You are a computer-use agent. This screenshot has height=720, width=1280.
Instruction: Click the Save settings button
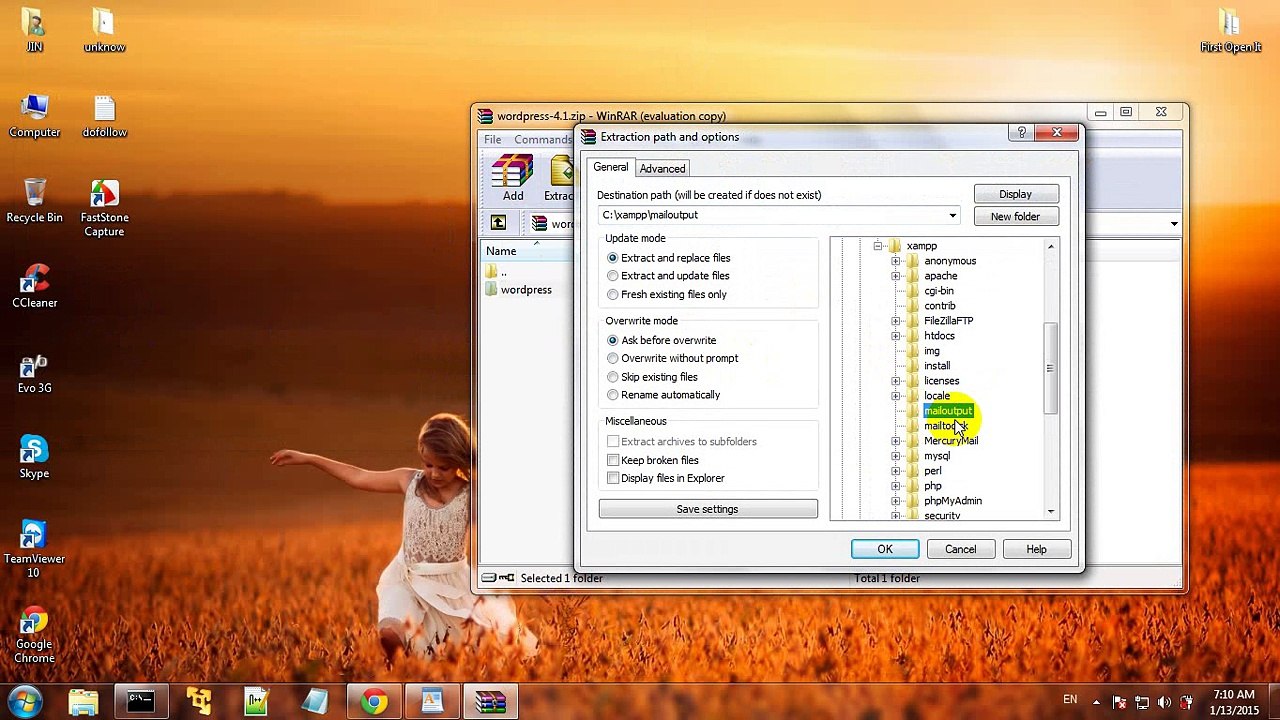[x=707, y=509]
